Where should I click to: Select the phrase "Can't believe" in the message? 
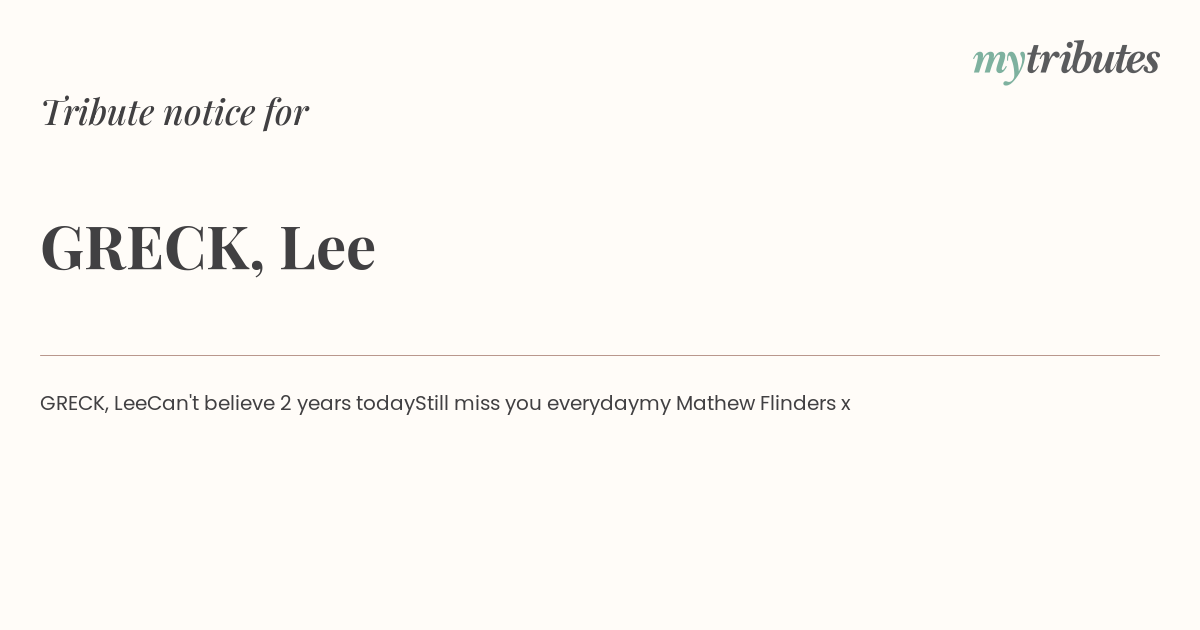pos(211,403)
